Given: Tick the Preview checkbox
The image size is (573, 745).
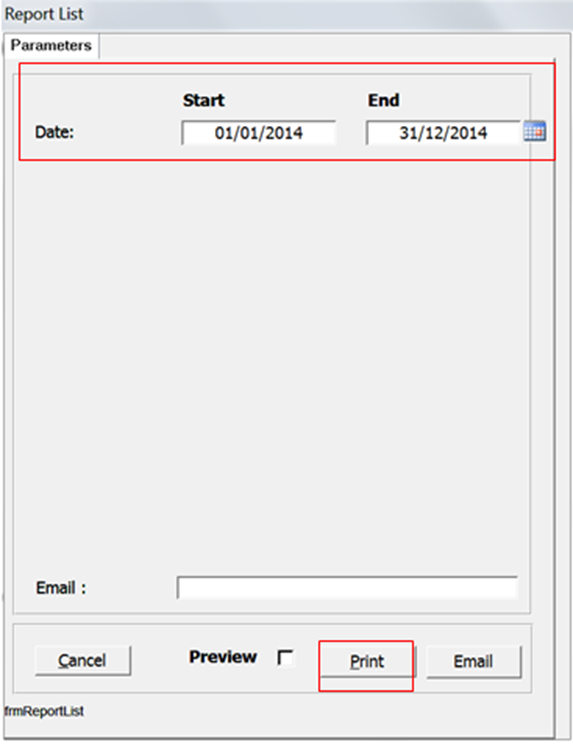Looking at the screenshot, I should [x=285, y=658].
